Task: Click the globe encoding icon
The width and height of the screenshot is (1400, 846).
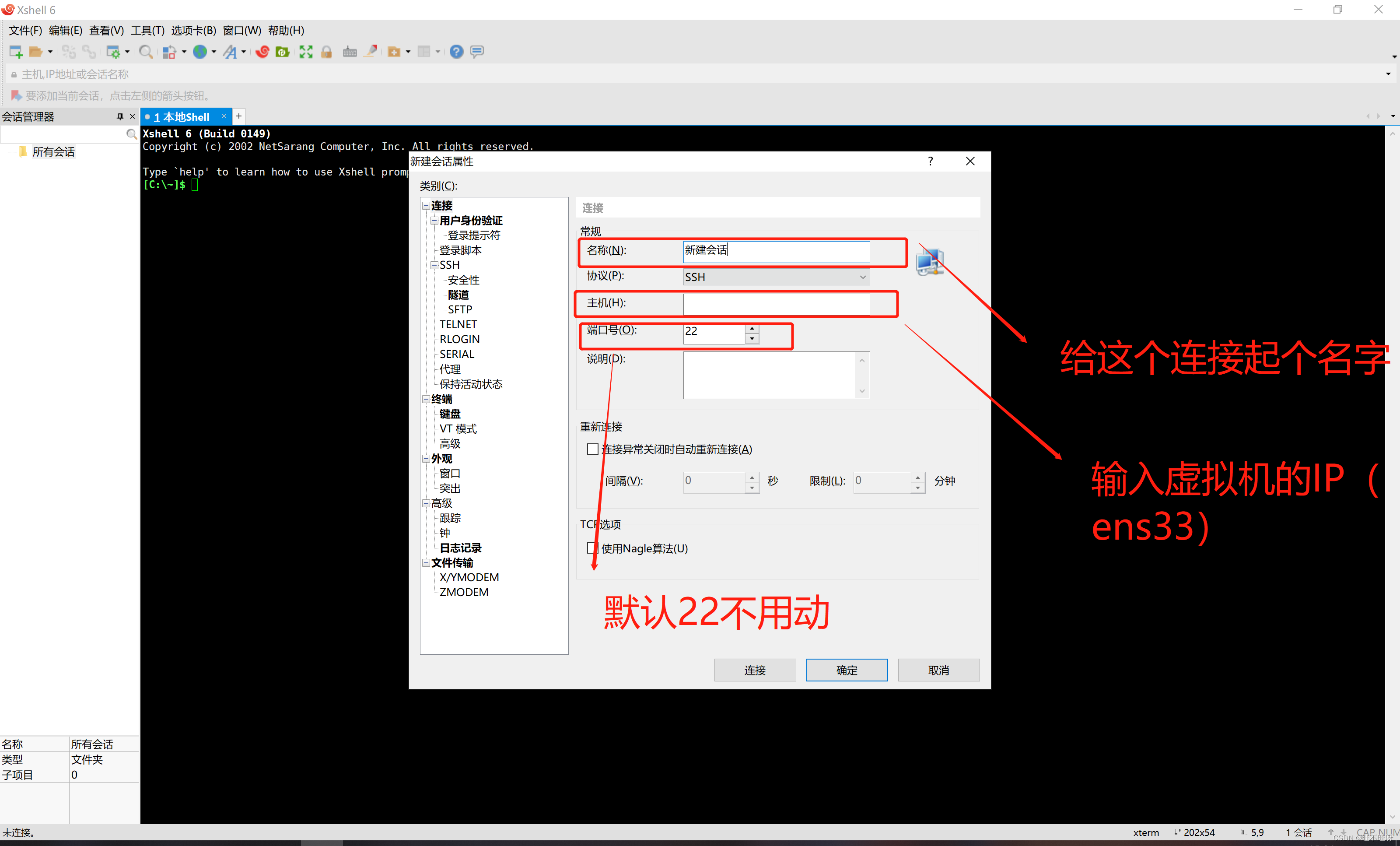Action: (x=199, y=52)
